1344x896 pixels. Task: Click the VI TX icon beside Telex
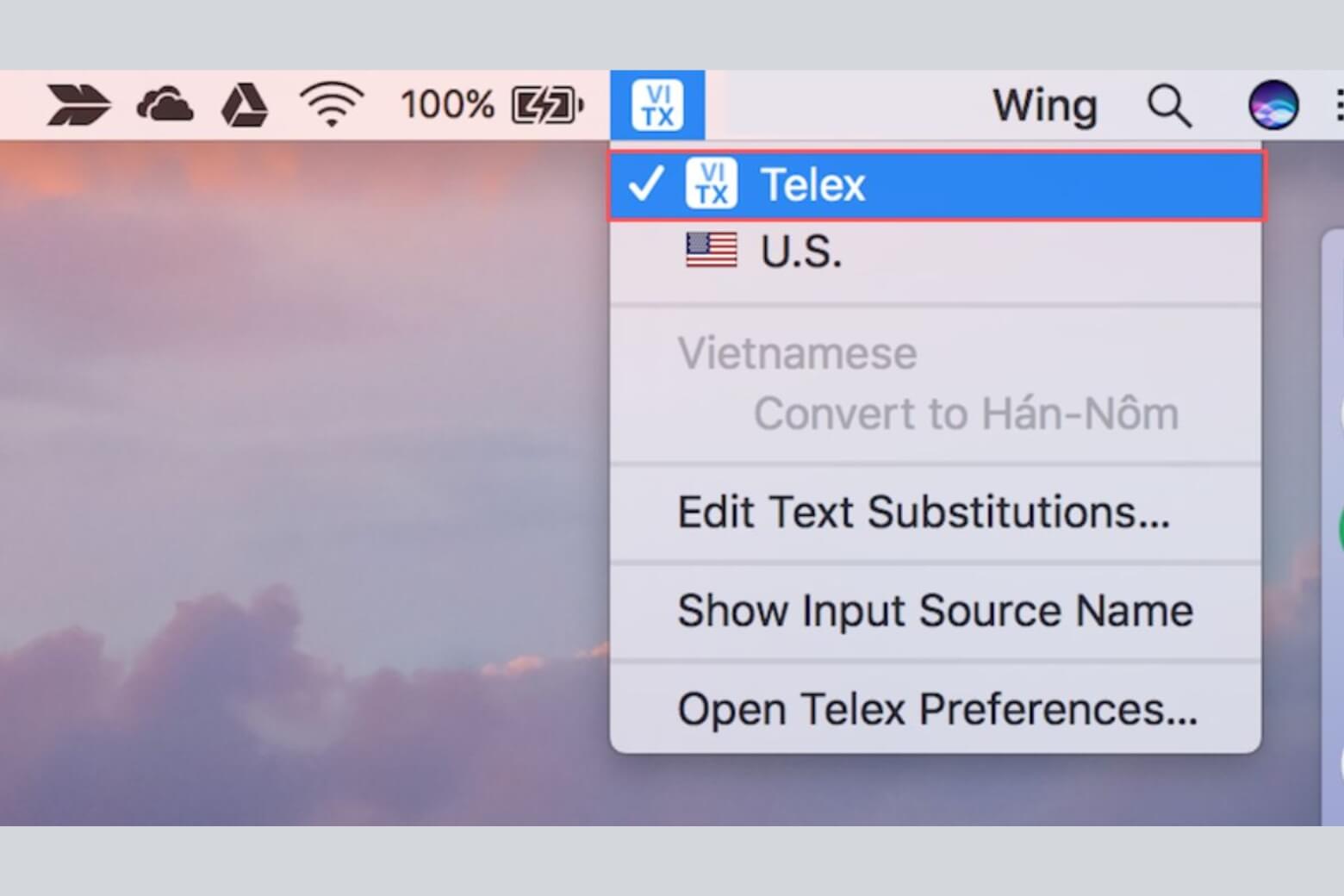tap(711, 184)
